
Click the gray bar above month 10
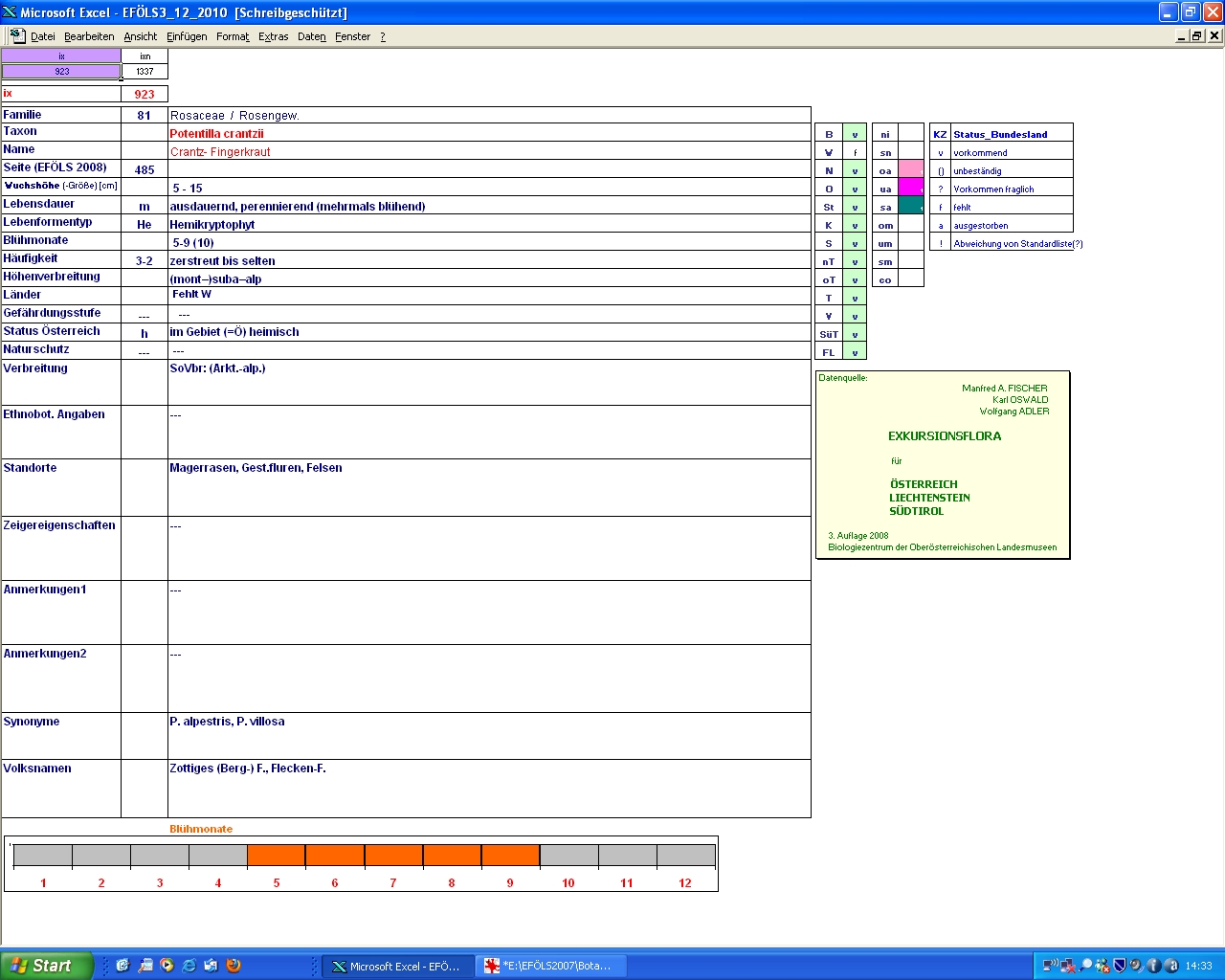[568, 855]
